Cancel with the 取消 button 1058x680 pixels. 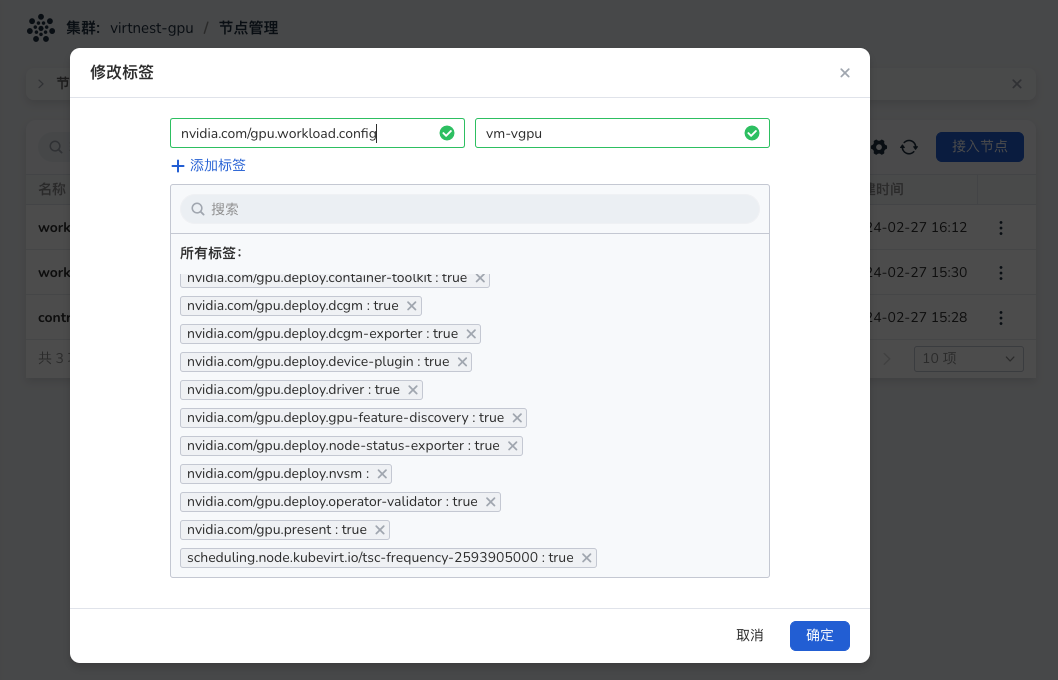pos(750,635)
